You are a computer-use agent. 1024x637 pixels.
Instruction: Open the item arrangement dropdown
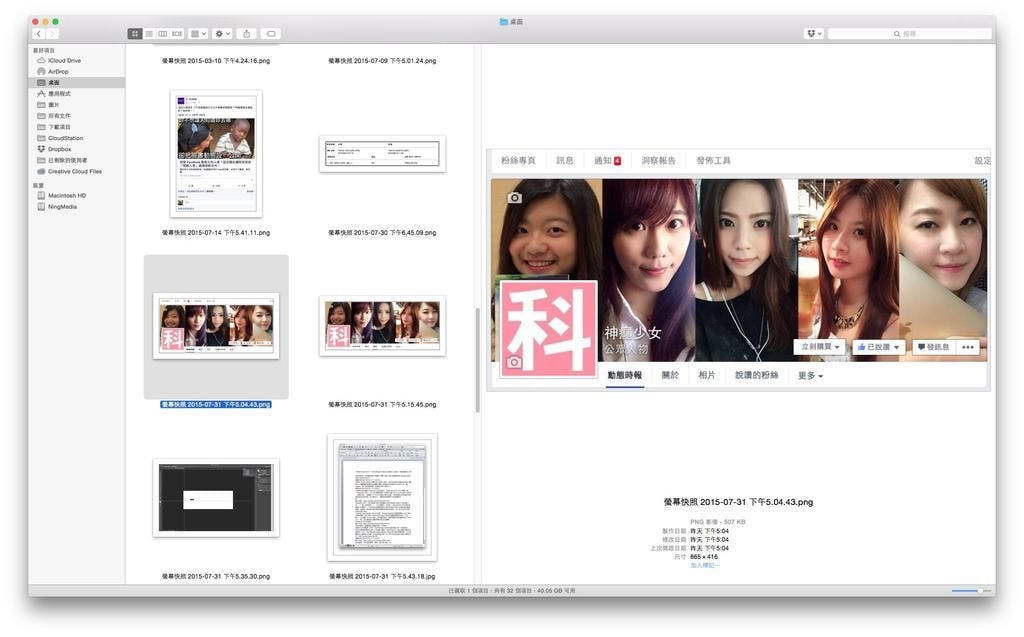(x=198, y=33)
